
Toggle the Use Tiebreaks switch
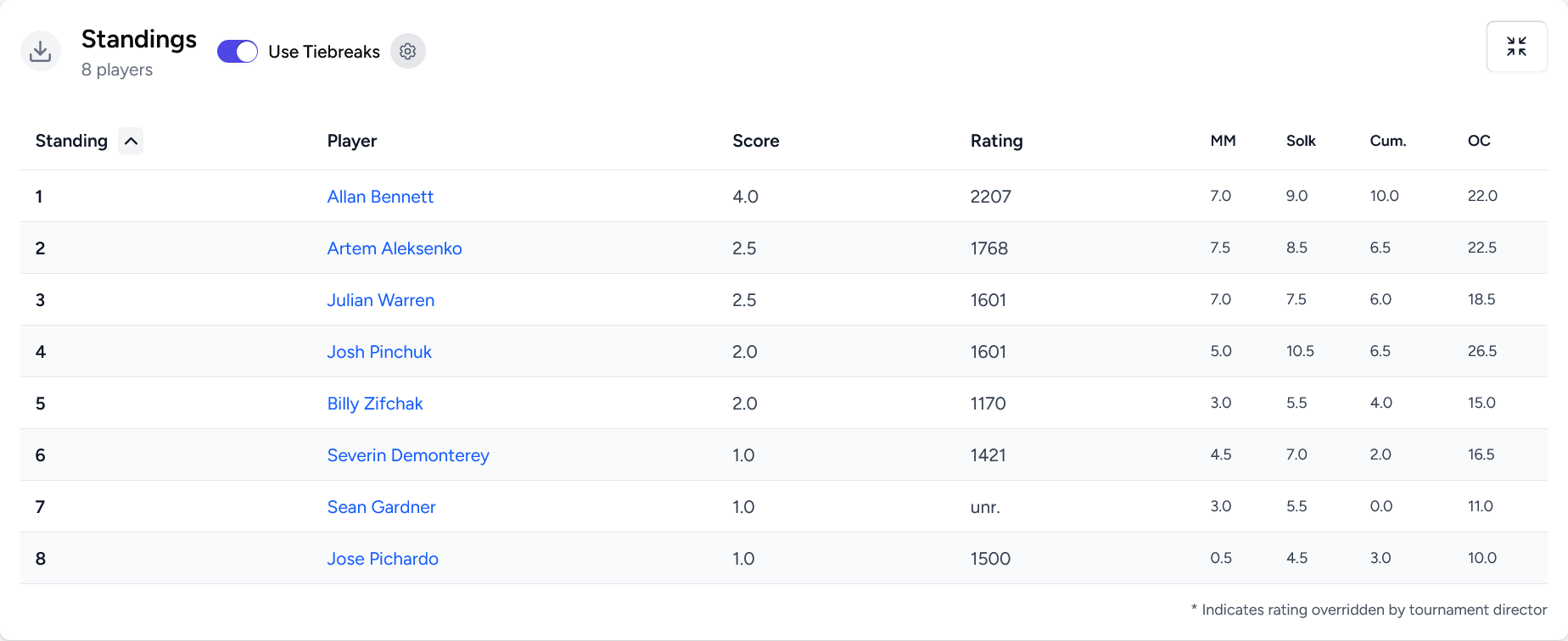point(238,52)
